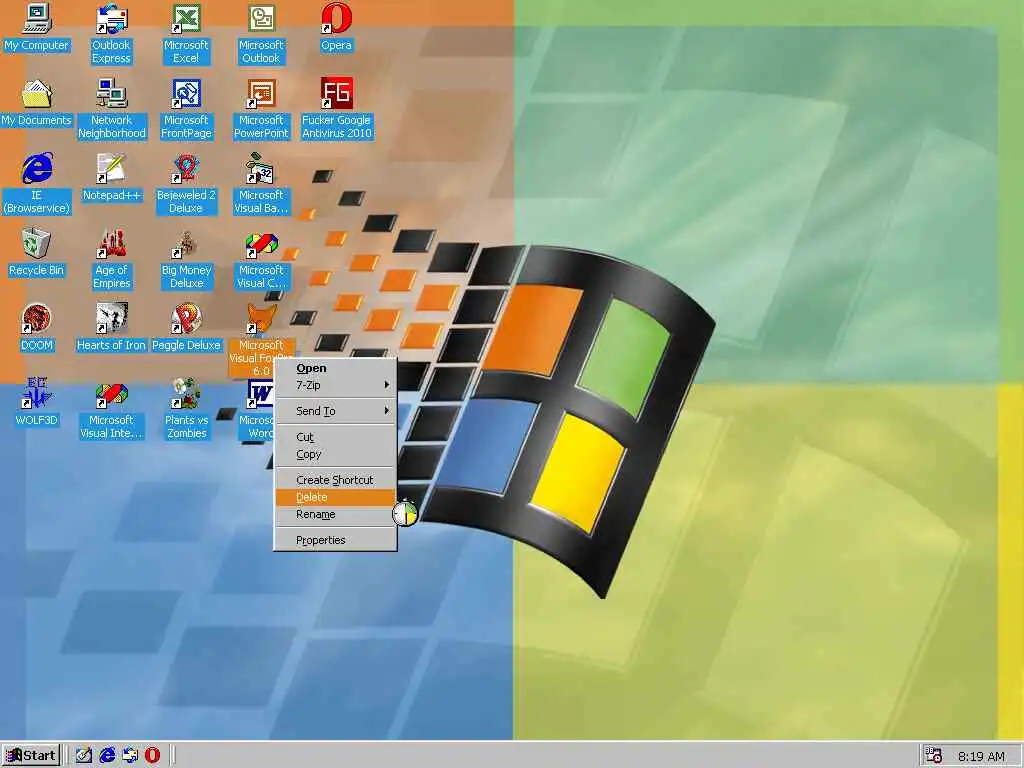Choose Open from the context menu
Viewport: 1024px width, 768px height.
(x=335, y=368)
